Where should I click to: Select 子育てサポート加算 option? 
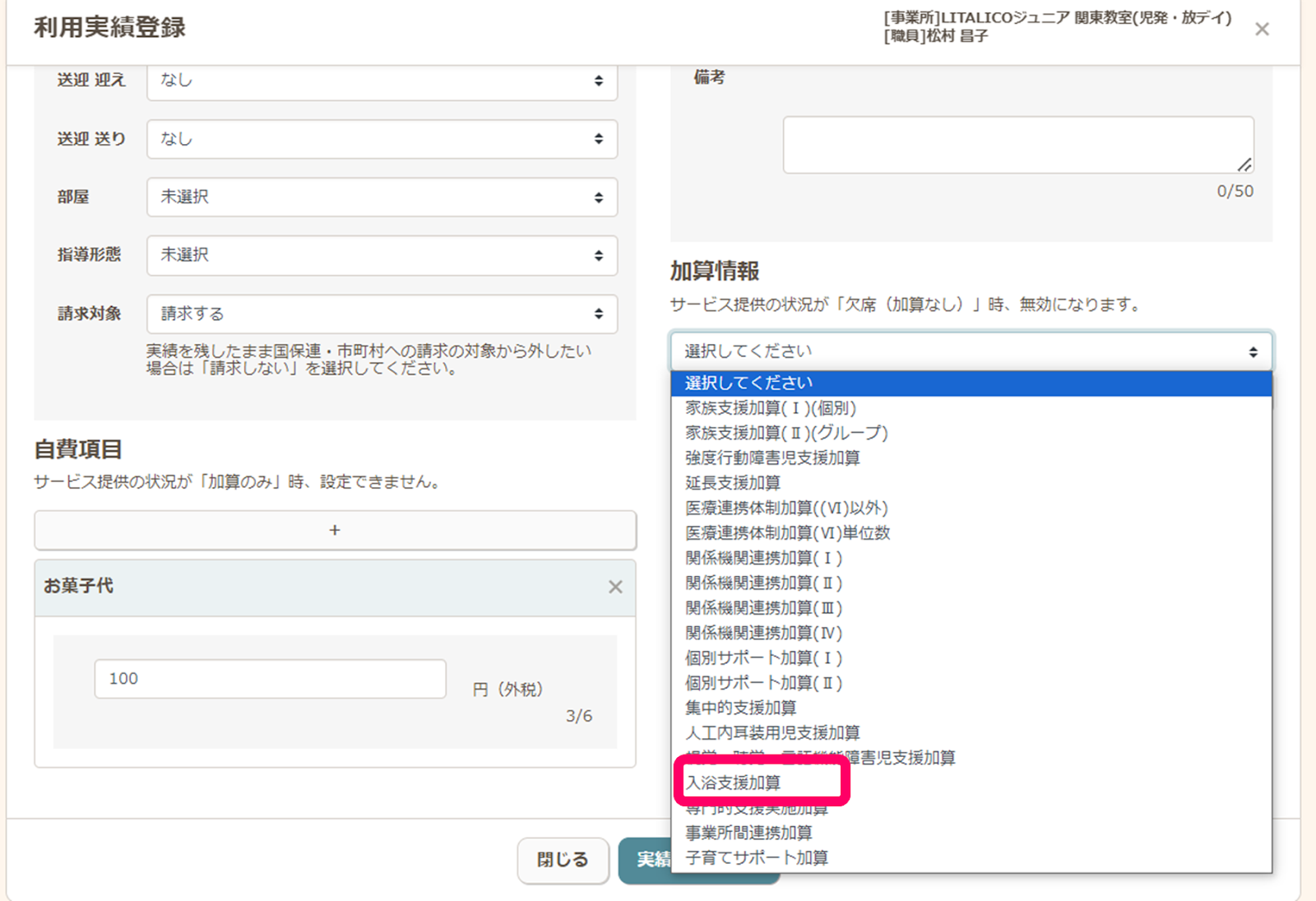coord(757,857)
